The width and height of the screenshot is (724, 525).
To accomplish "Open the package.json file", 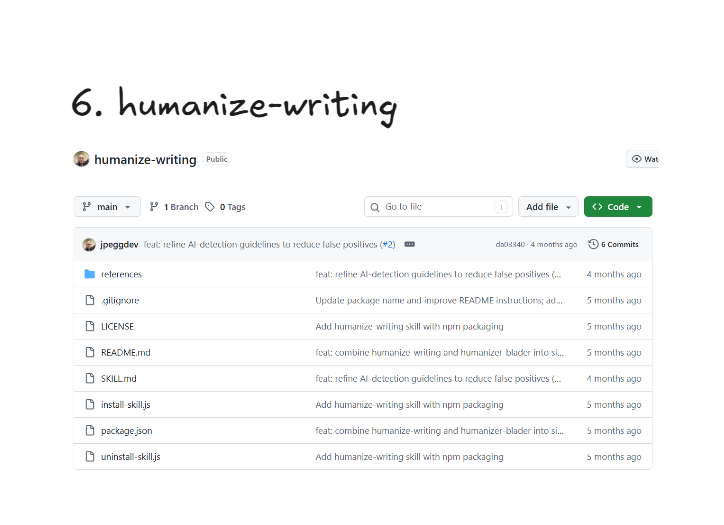I will click(x=127, y=431).
